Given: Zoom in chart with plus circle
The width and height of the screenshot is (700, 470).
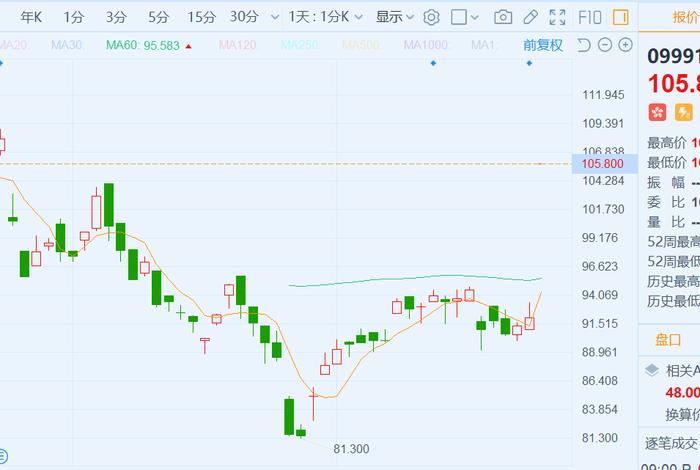Looking at the screenshot, I should (626, 45).
